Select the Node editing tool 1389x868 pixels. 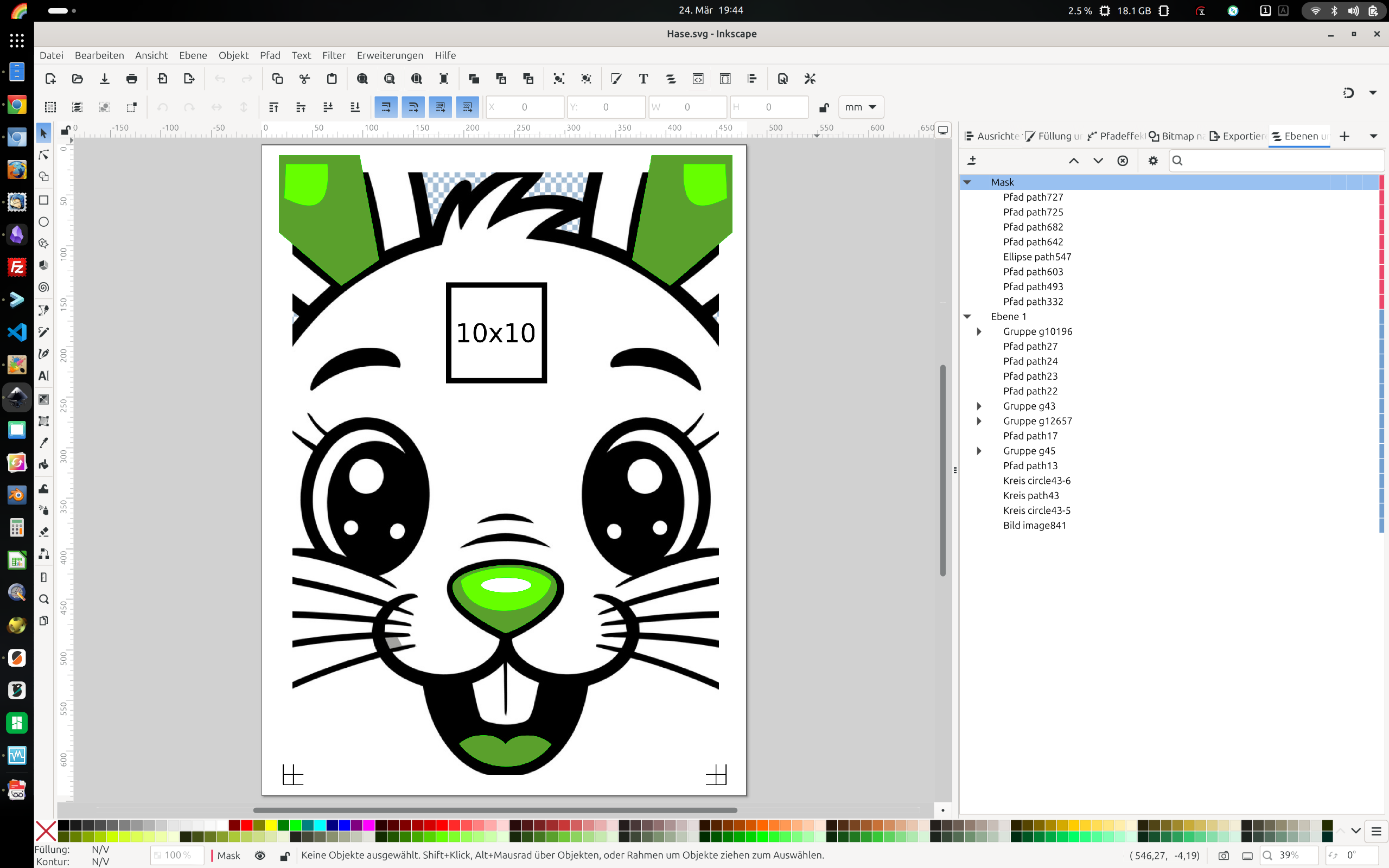(x=43, y=155)
